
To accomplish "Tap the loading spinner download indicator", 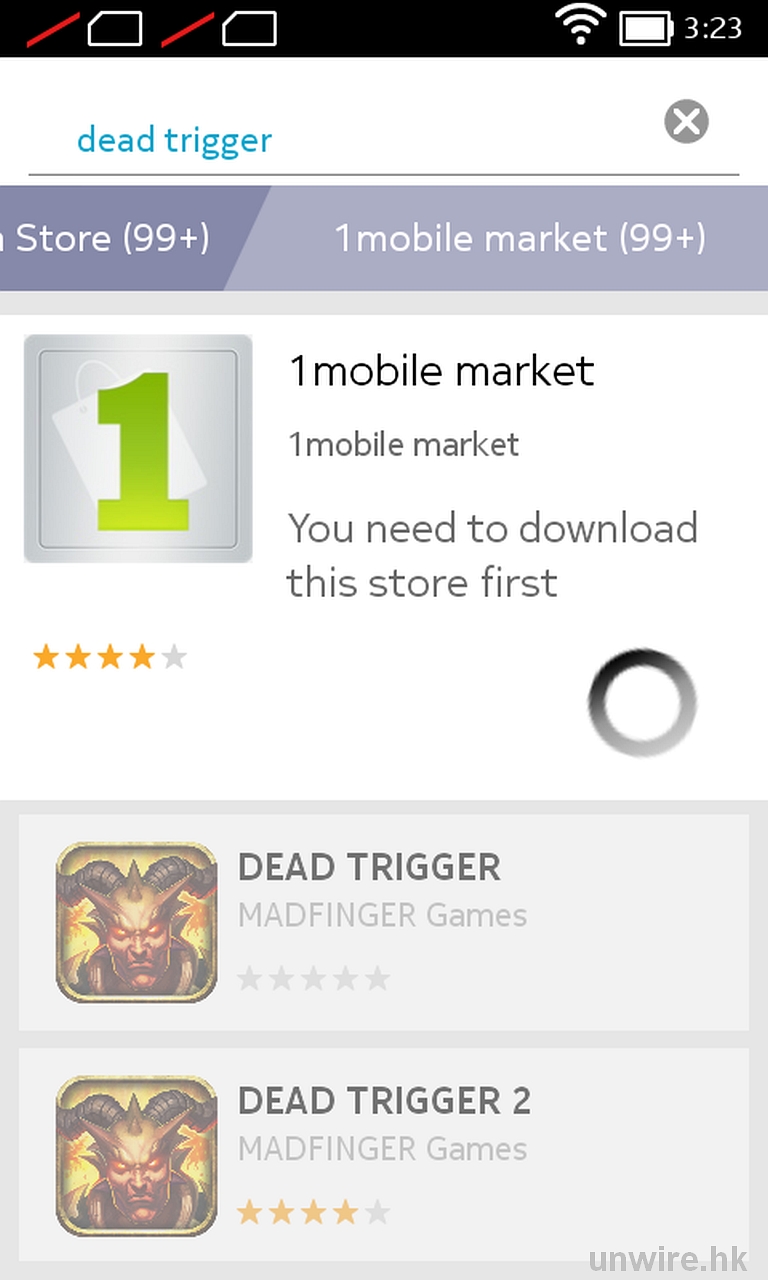I will (x=642, y=702).
